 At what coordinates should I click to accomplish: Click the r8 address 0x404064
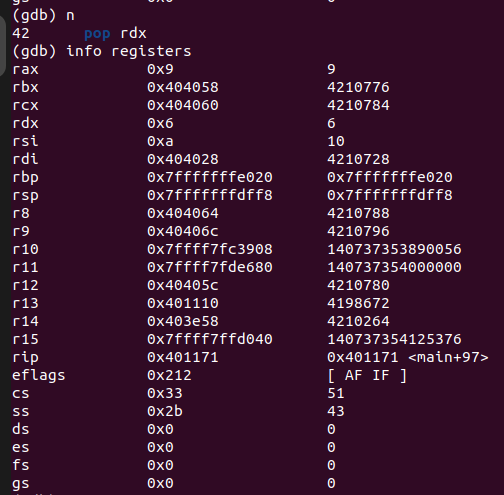click(x=183, y=213)
